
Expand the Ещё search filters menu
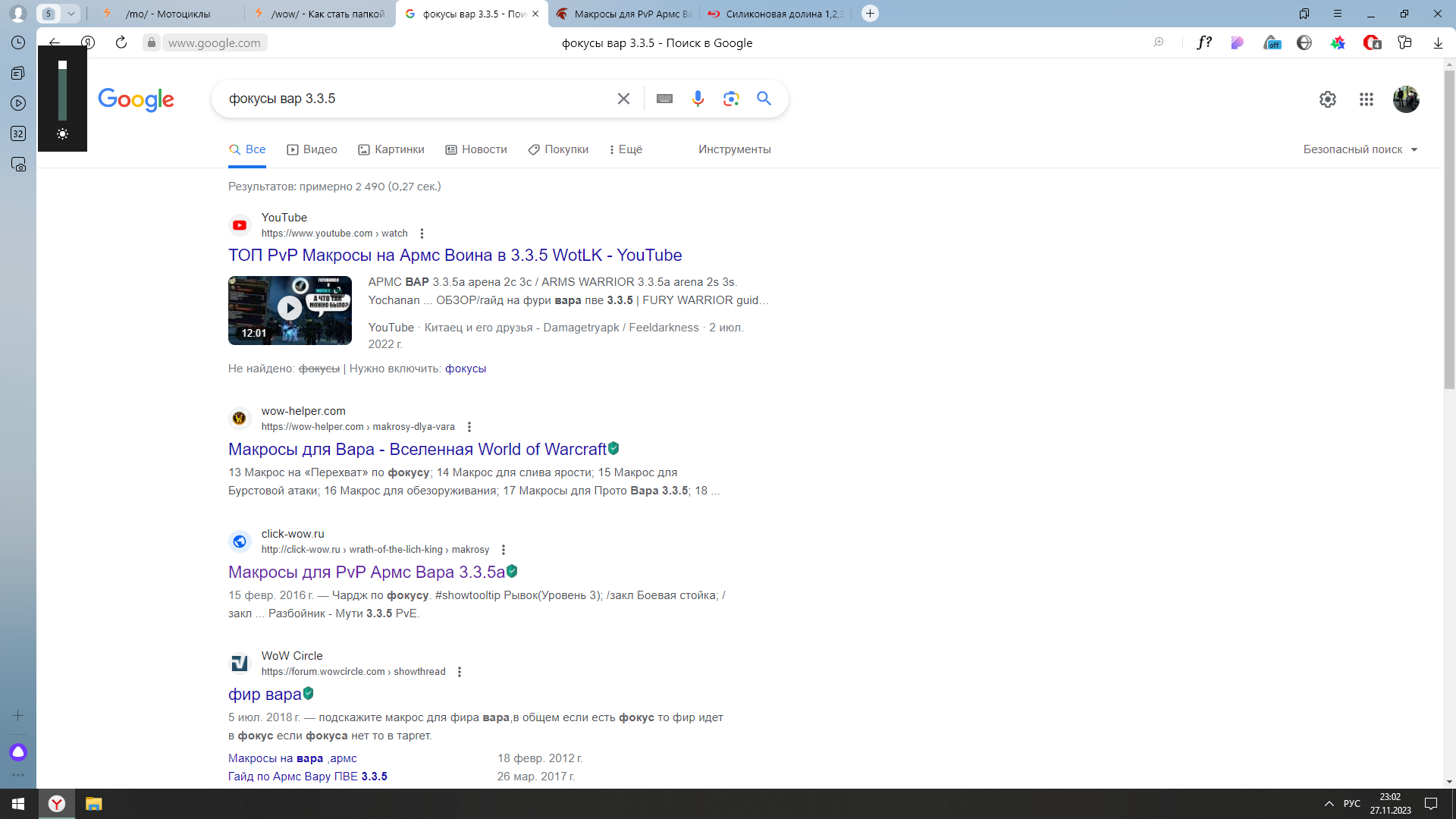click(626, 149)
